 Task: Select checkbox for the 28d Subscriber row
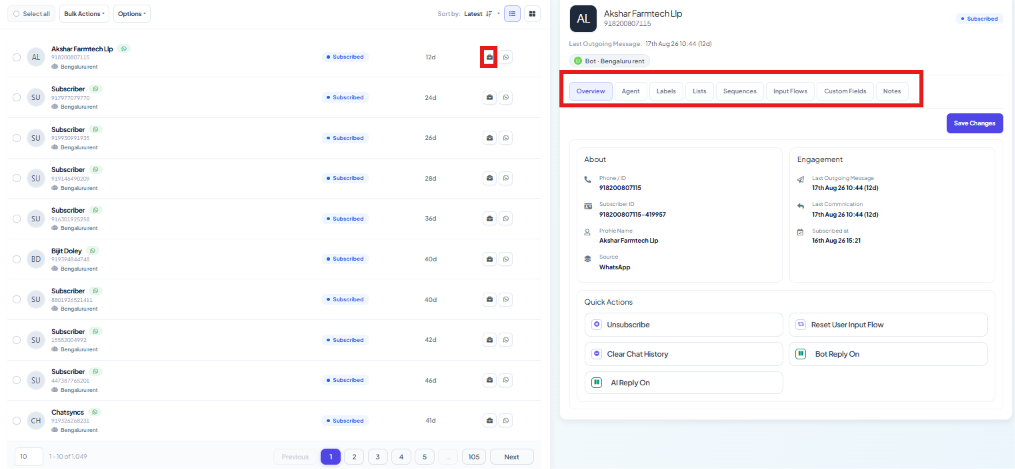(x=17, y=178)
